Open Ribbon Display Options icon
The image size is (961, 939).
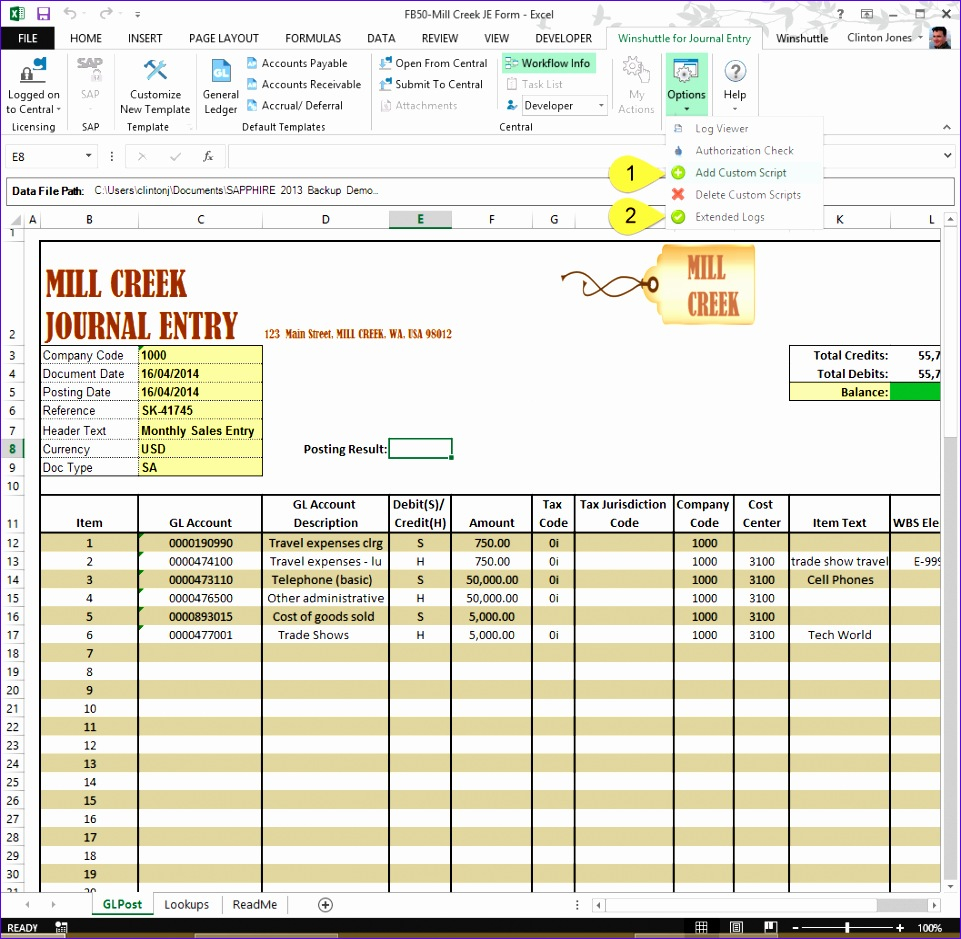tap(867, 13)
